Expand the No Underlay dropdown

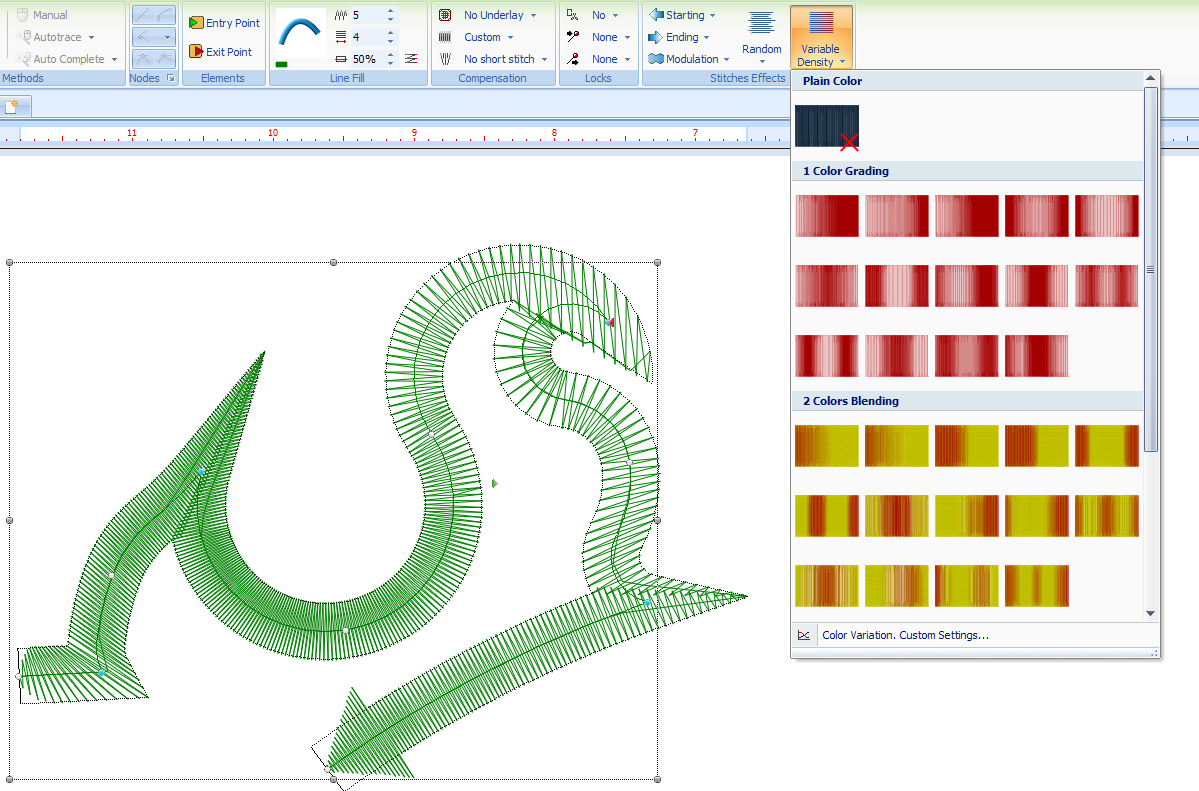[500, 15]
